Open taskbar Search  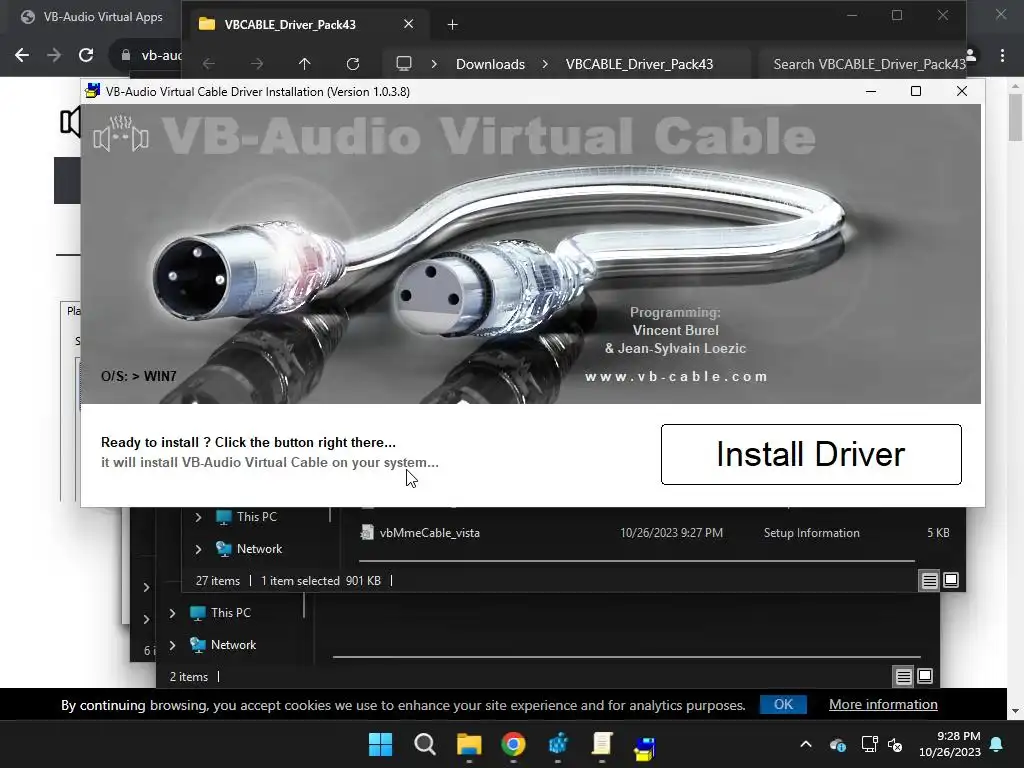[x=424, y=744]
